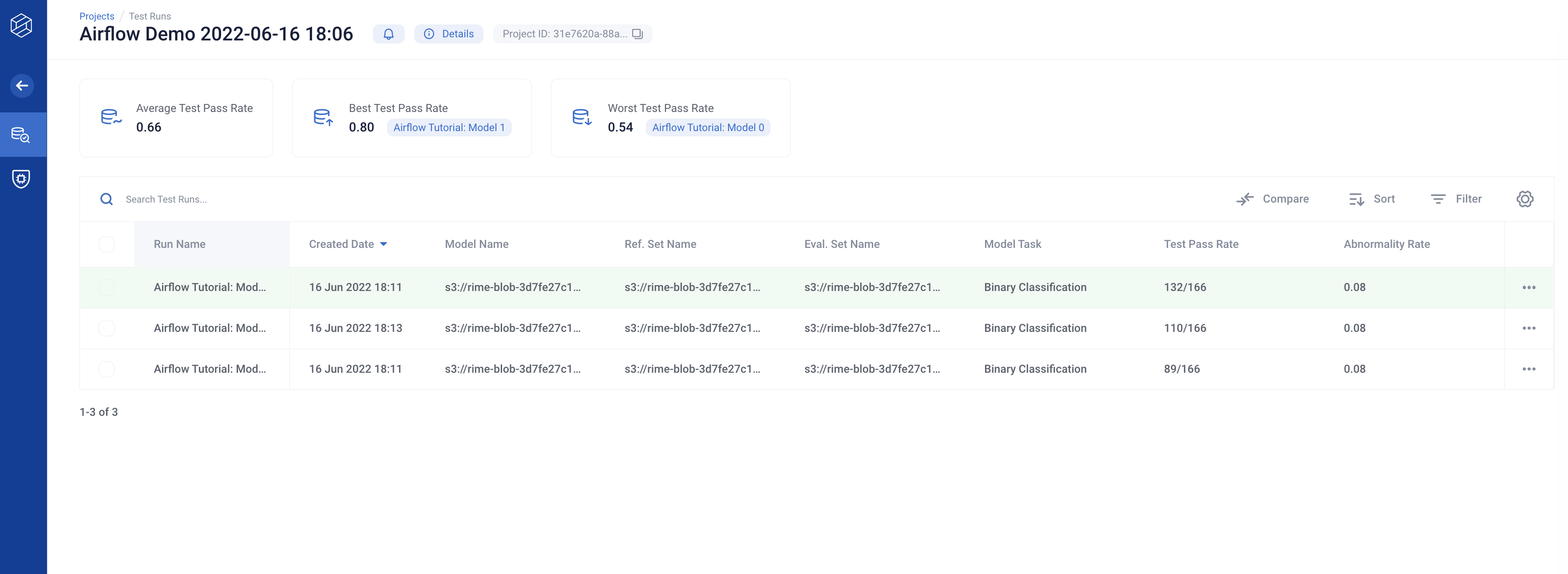Viewport: 1568px width, 574px height.
Task: Open table settings gear icon
Action: click(1524, 199)
